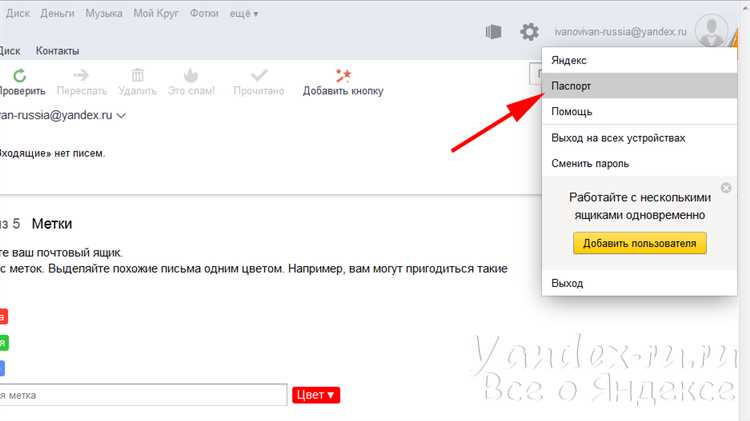
Task: Click the themes icon beside the gear
Action: 492,32
